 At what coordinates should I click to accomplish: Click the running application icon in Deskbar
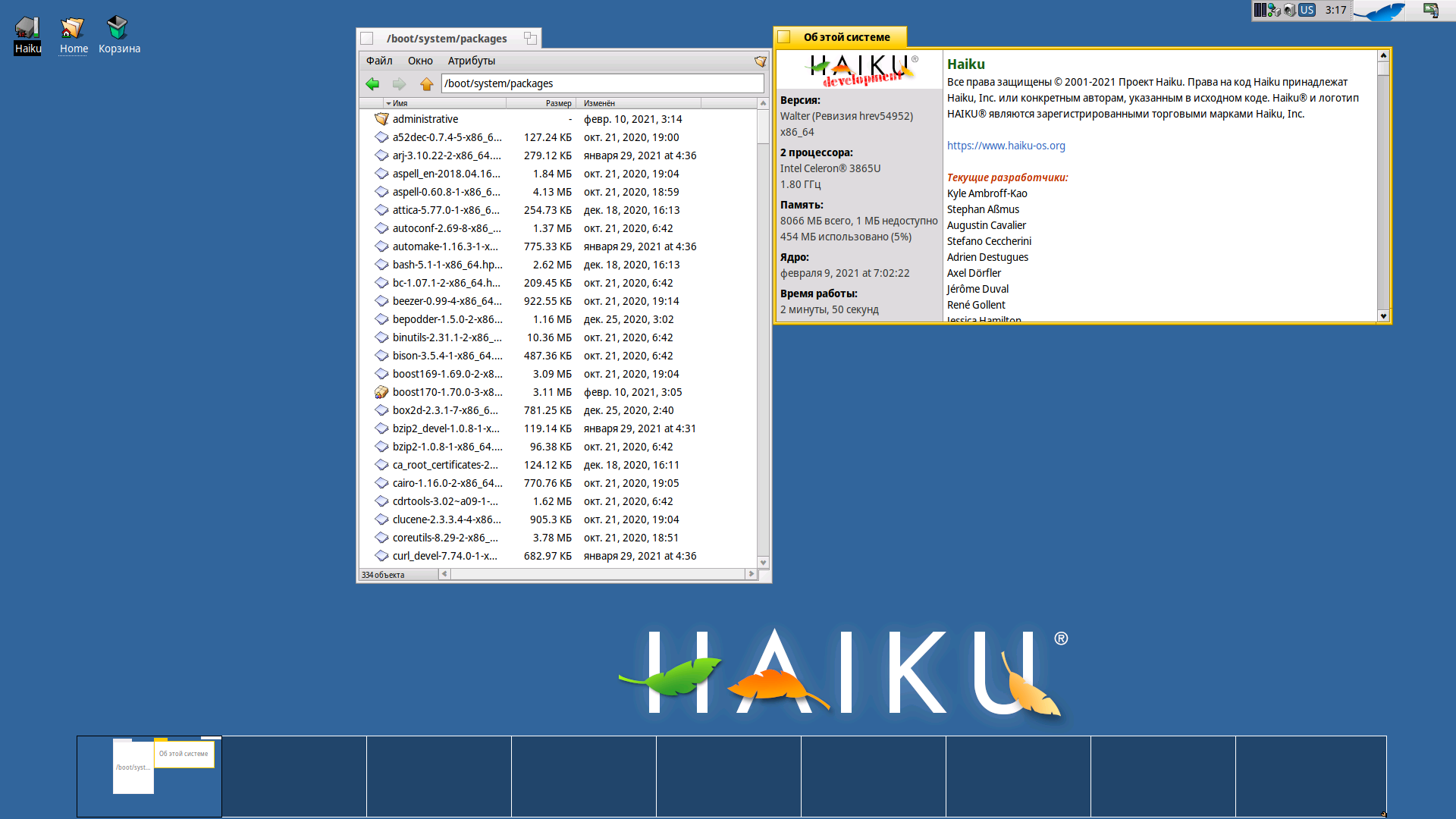click(1430, 10)
